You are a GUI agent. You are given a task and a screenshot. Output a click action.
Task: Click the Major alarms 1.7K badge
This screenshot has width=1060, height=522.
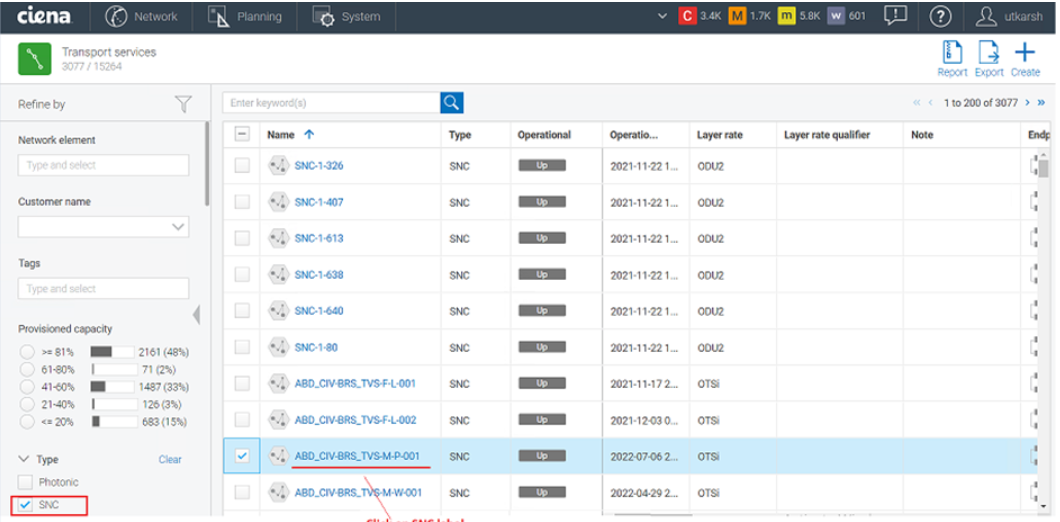point(749,16)
